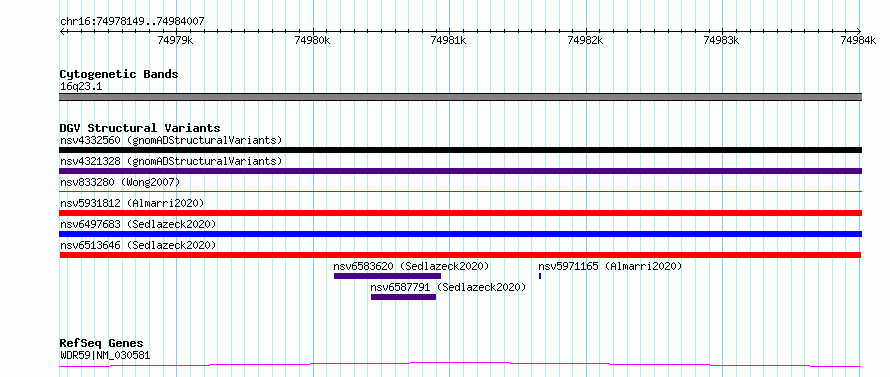The width and height of the screenshot is (890, 377).
Task: Click the tiny blue nsv5971165 marker
Action: [540, 276]
